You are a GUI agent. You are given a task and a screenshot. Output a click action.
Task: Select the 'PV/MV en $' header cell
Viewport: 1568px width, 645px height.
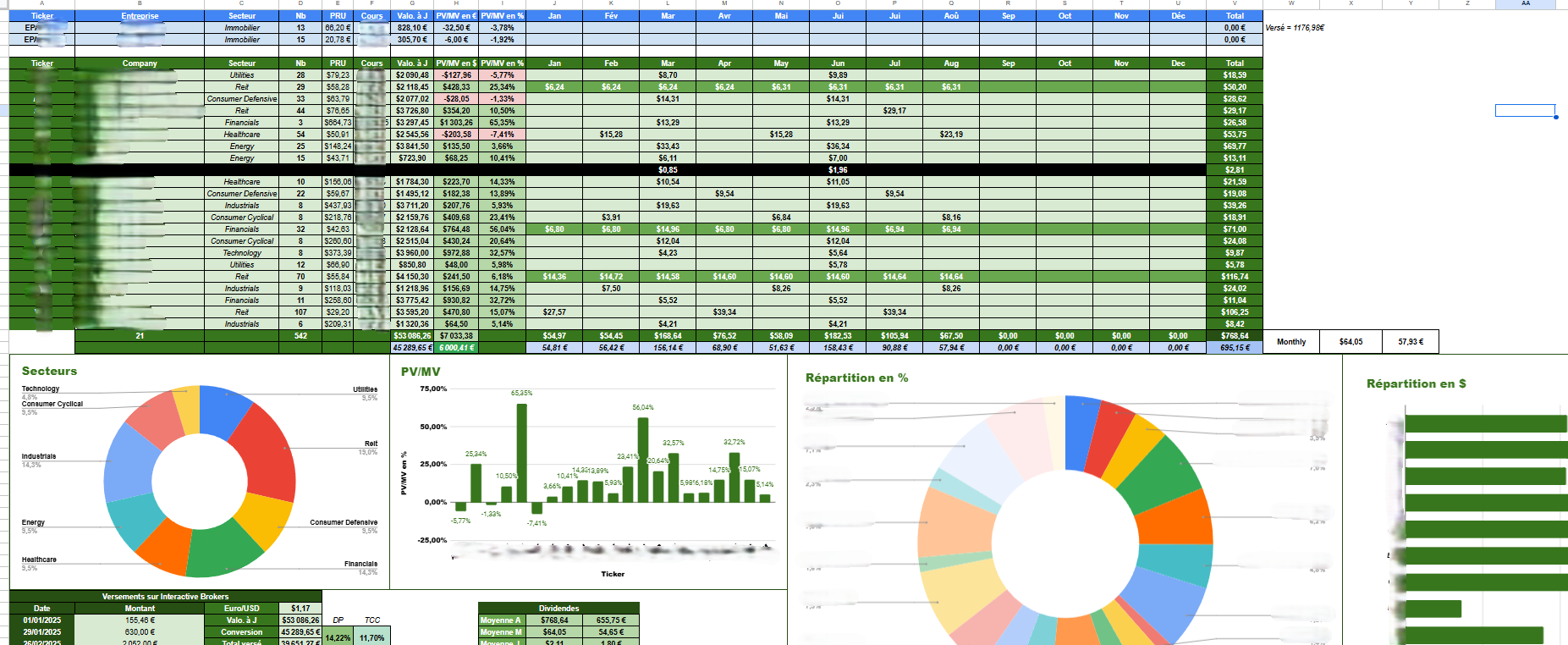(x=456, y=63)
